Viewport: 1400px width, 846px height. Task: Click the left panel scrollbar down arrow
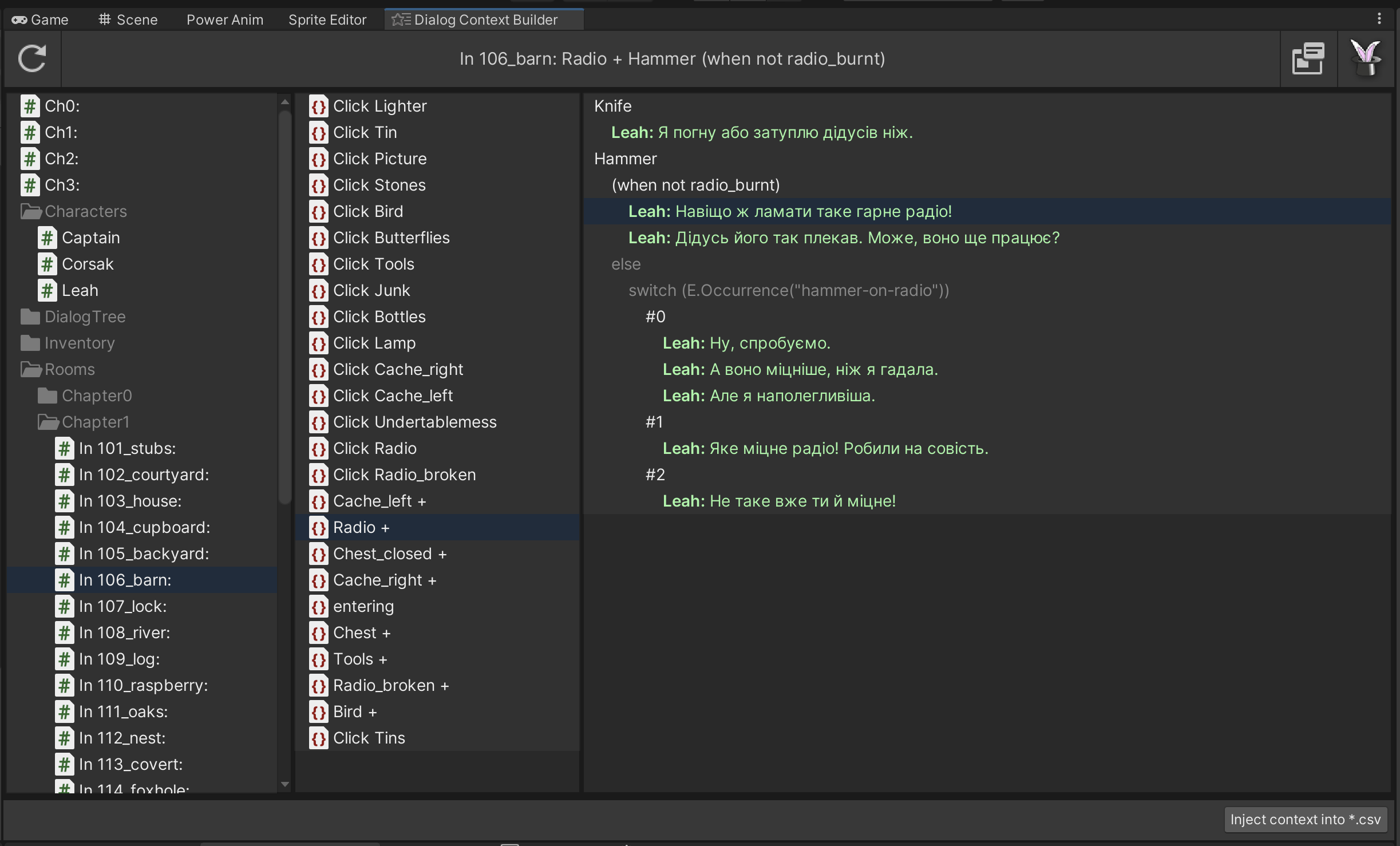point(285,784)
